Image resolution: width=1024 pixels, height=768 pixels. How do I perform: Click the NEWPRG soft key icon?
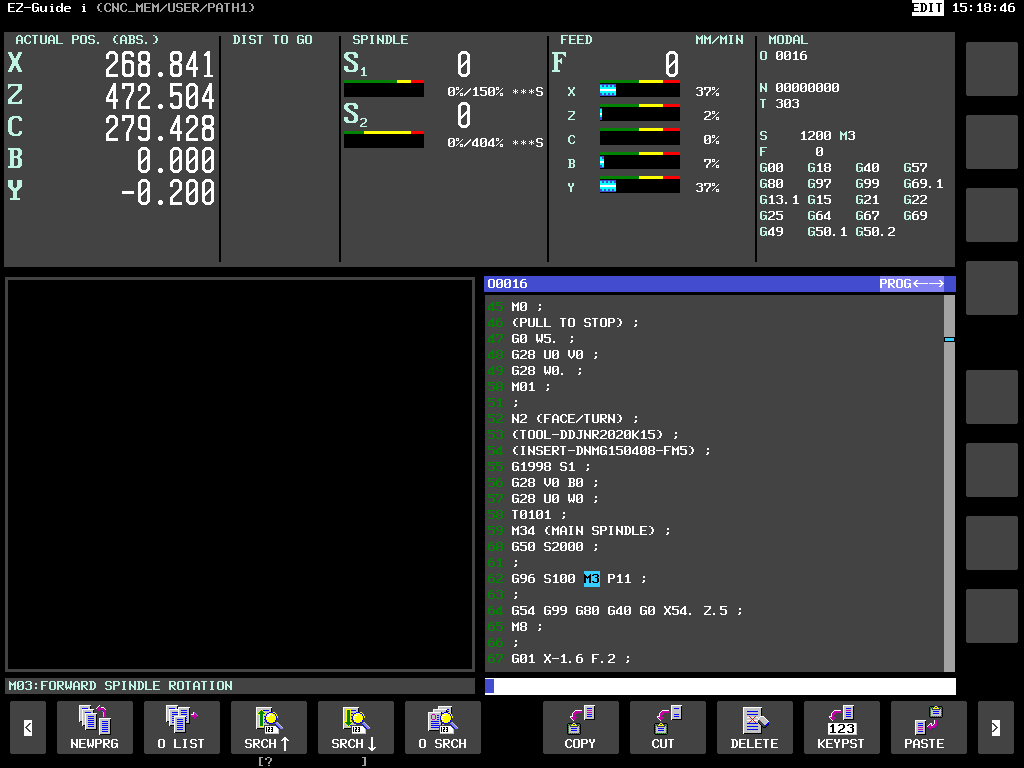click(x=95, y=728)
